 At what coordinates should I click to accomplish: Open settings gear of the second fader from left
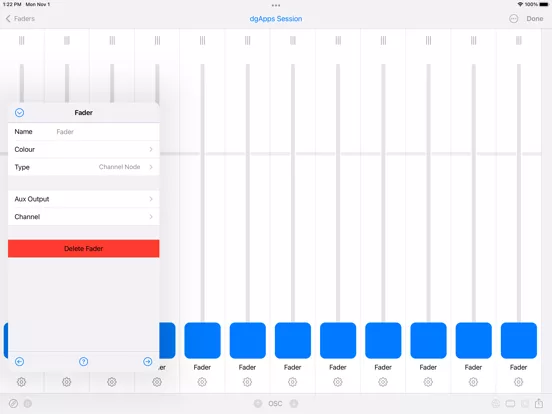67,382
